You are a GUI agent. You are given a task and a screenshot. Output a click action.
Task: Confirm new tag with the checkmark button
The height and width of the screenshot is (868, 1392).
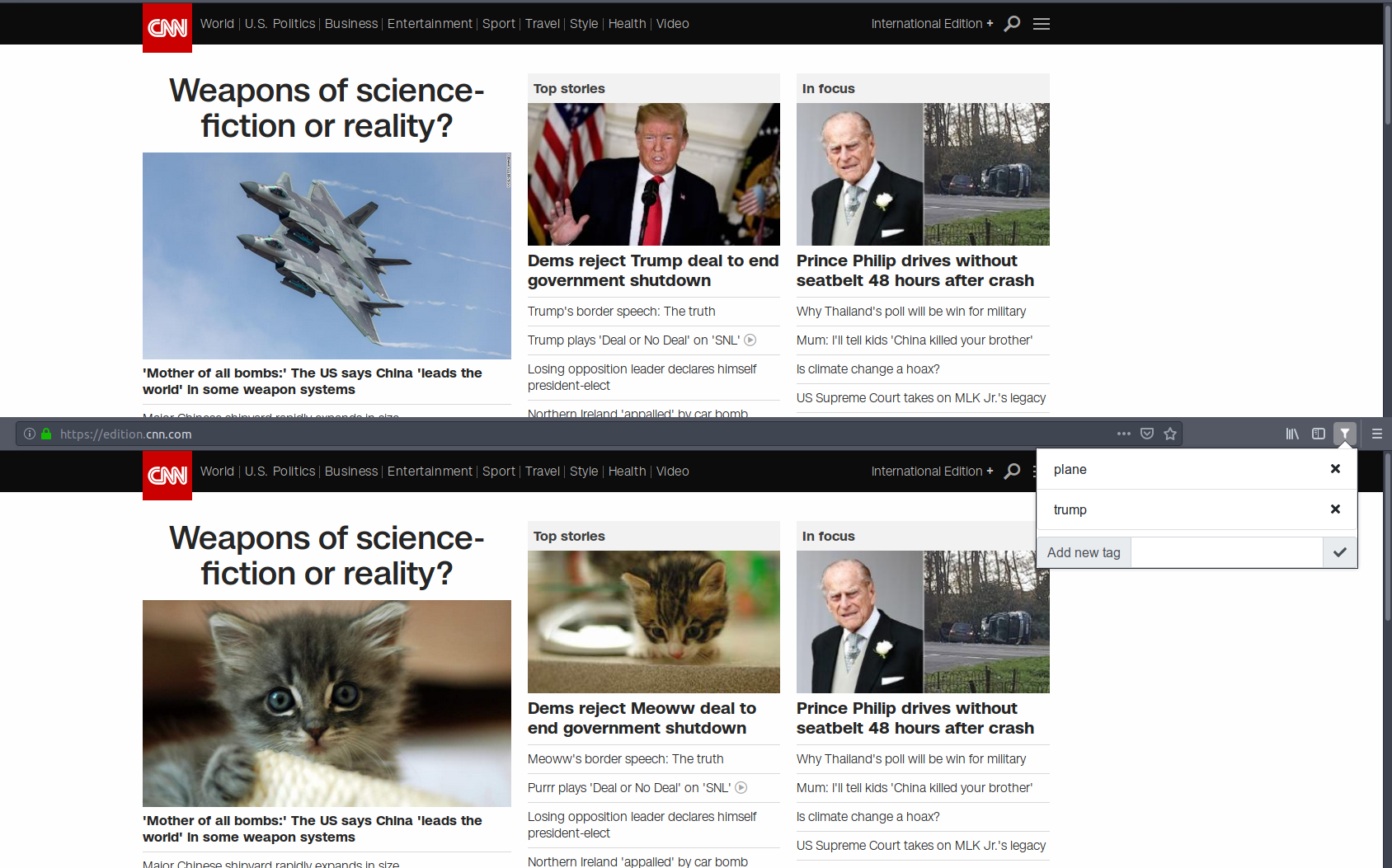click(x=1340, y=552)
